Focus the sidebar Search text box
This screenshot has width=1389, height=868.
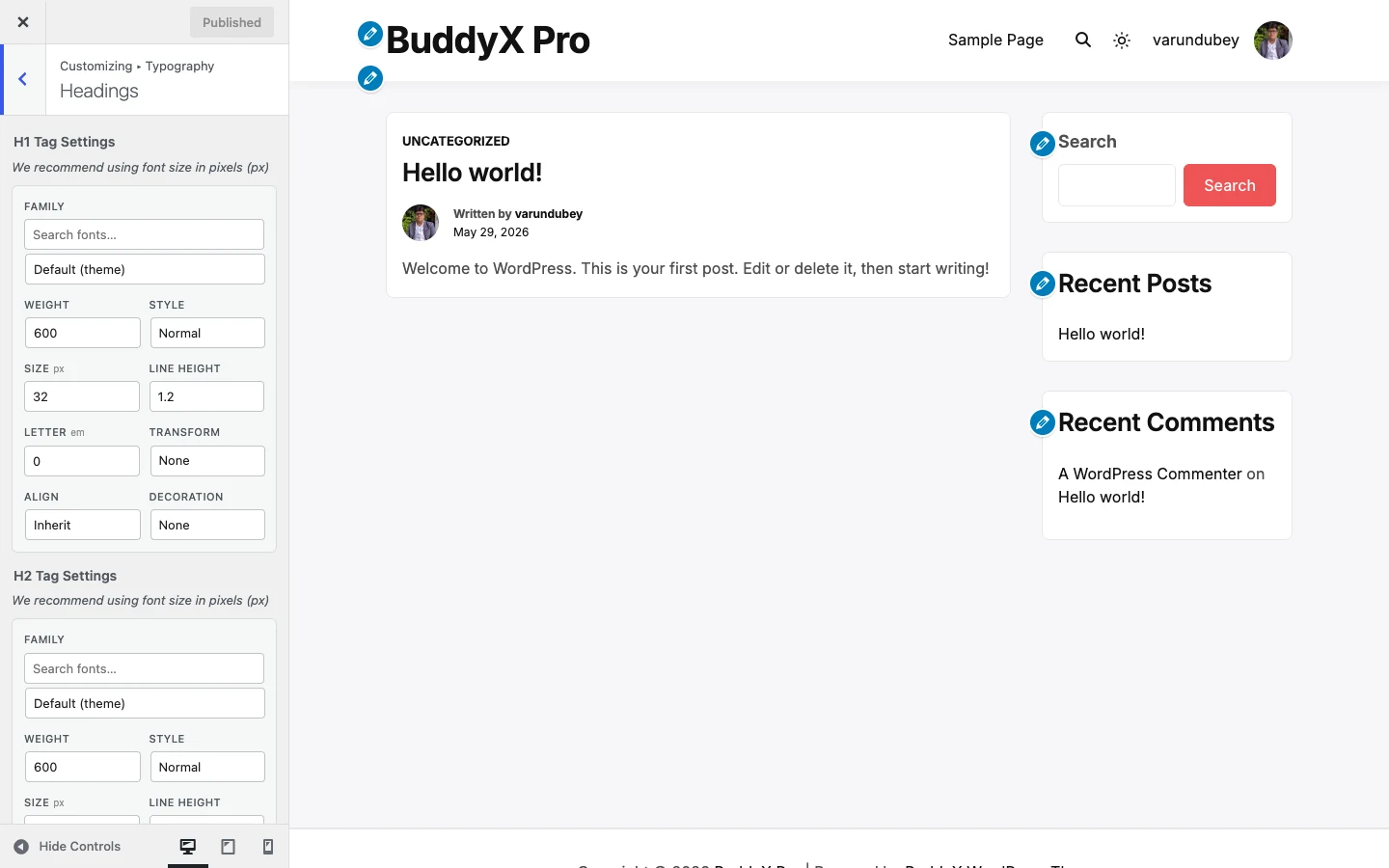click(x=1117, y=185)
